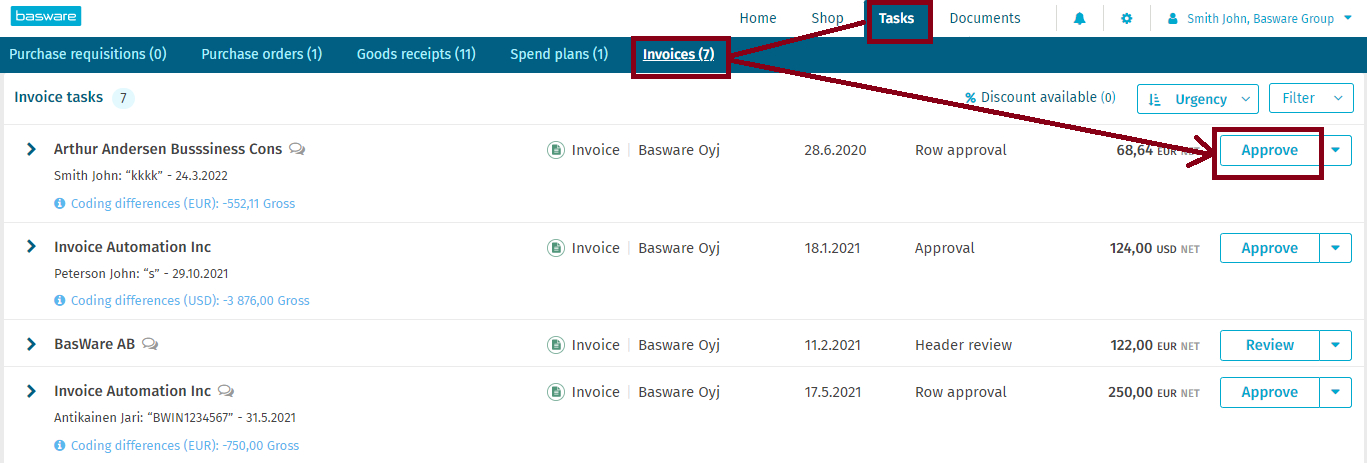This screenshot has width=1367, height=463.
Task: Open dropdown arrow beside 68,64 EUR Approve button
Action: click(x=1336, y=151)
